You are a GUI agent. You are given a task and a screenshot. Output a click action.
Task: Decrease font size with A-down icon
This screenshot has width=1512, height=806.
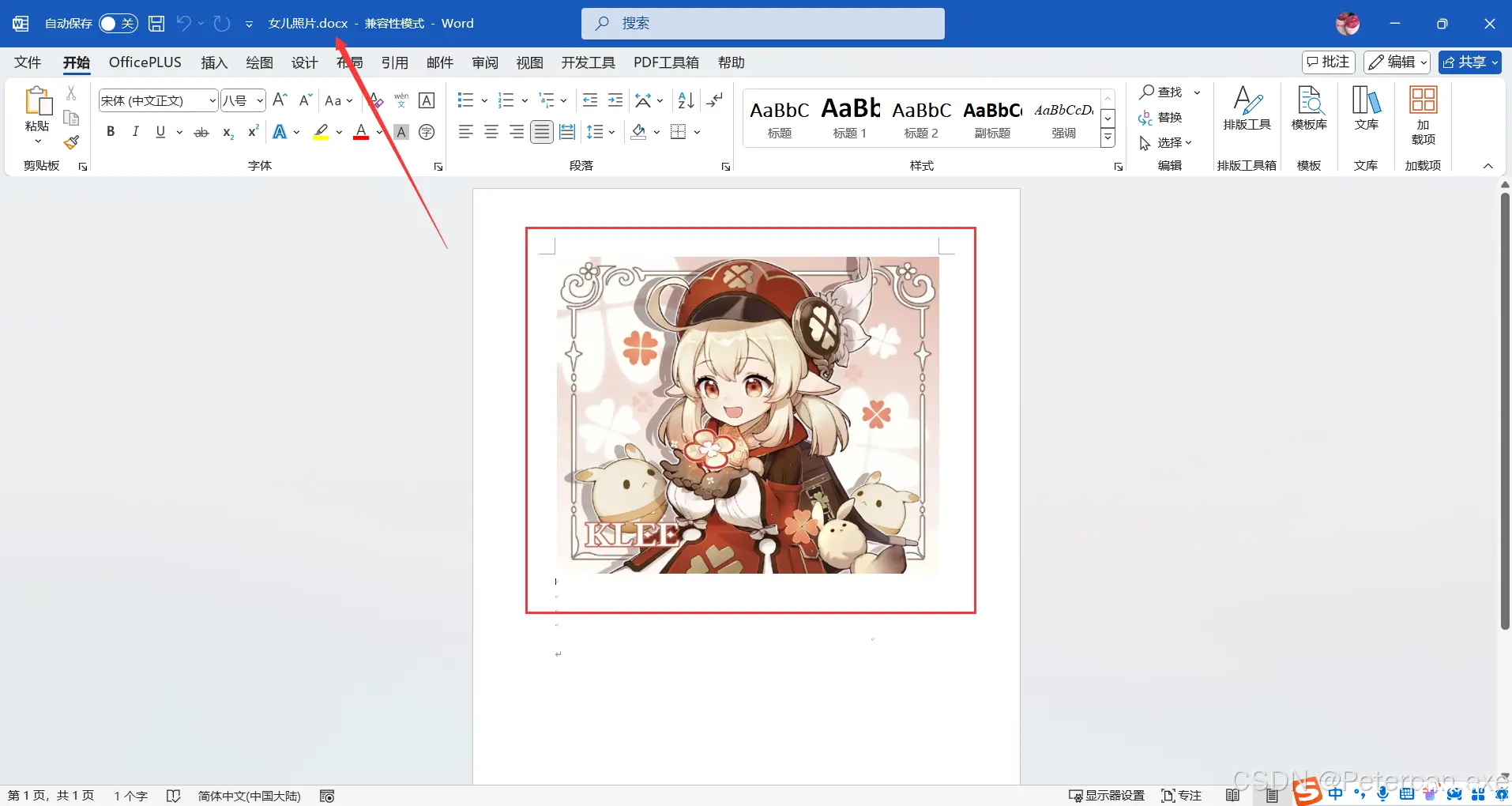[306, 100]
